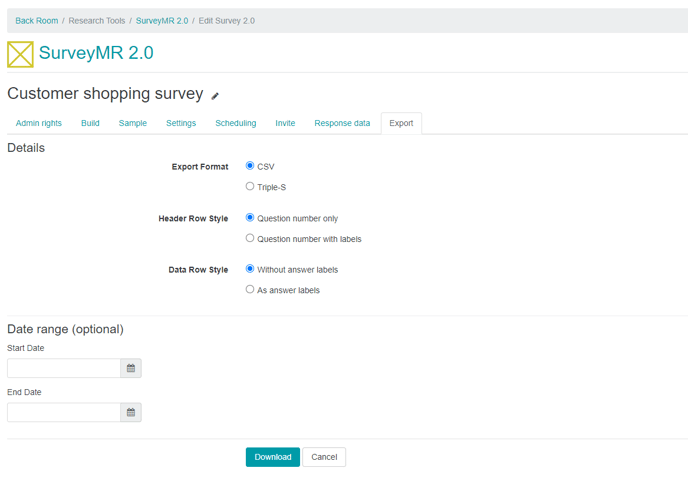Click the Date range (optional) heading
Viewport: 688px width, 481px height.
click(65, 329)
